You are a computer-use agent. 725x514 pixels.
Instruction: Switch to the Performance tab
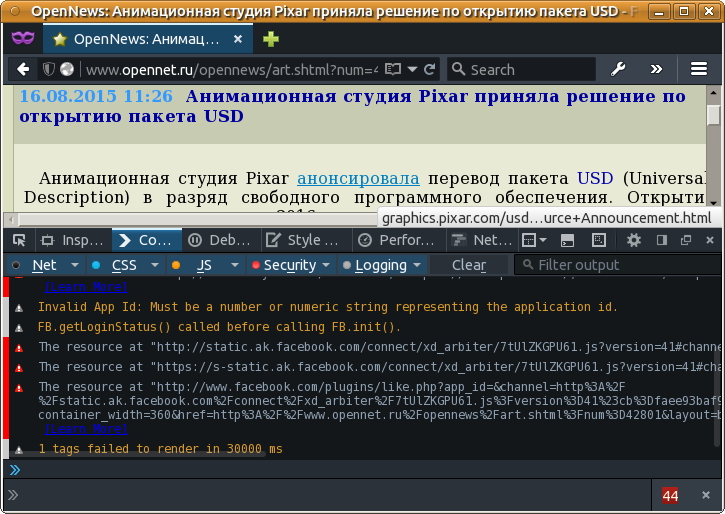tap(397, 240)
